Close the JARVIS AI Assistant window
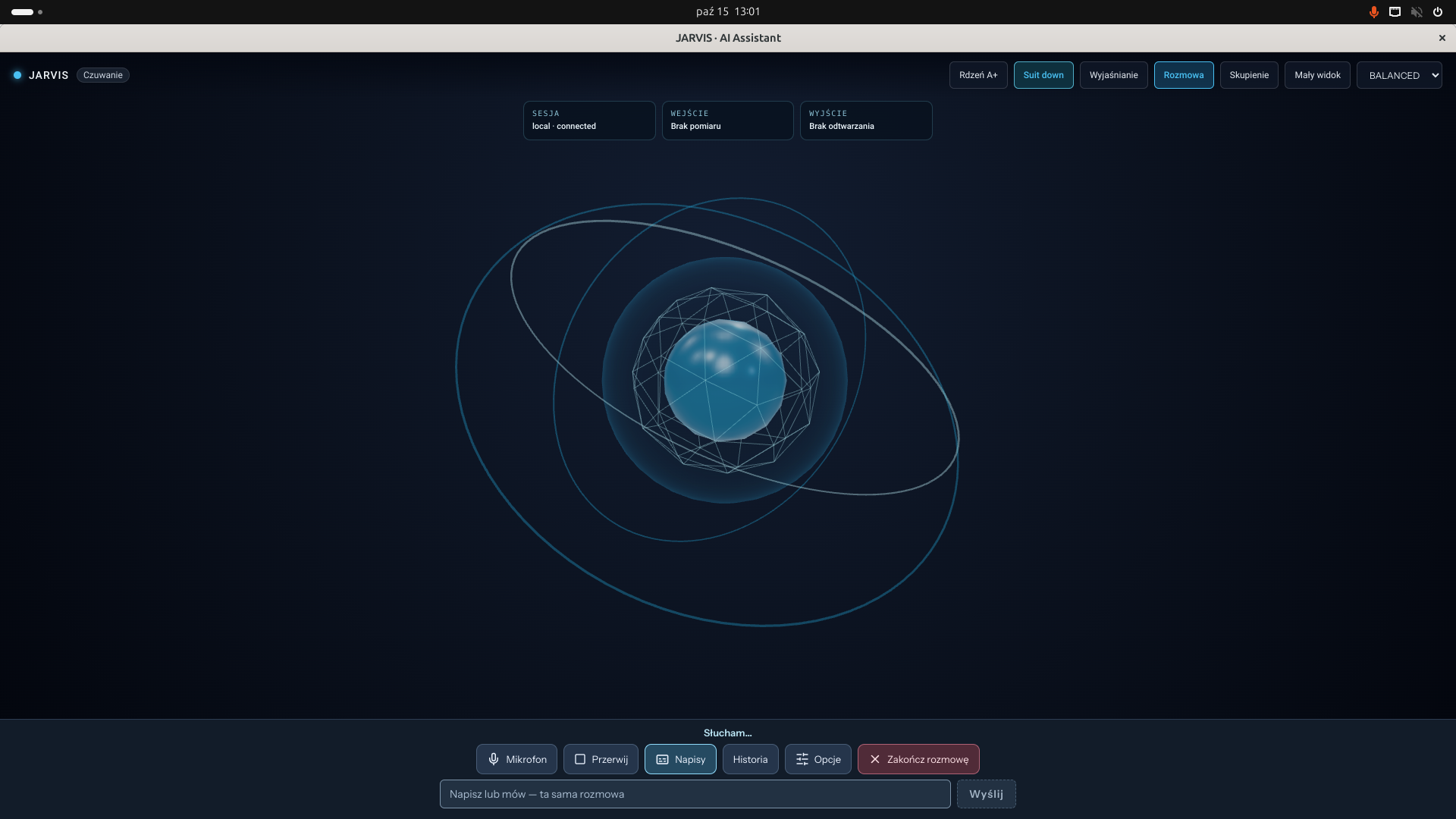The width and height of the screenshot is (1456, 819). point(1442,38)
